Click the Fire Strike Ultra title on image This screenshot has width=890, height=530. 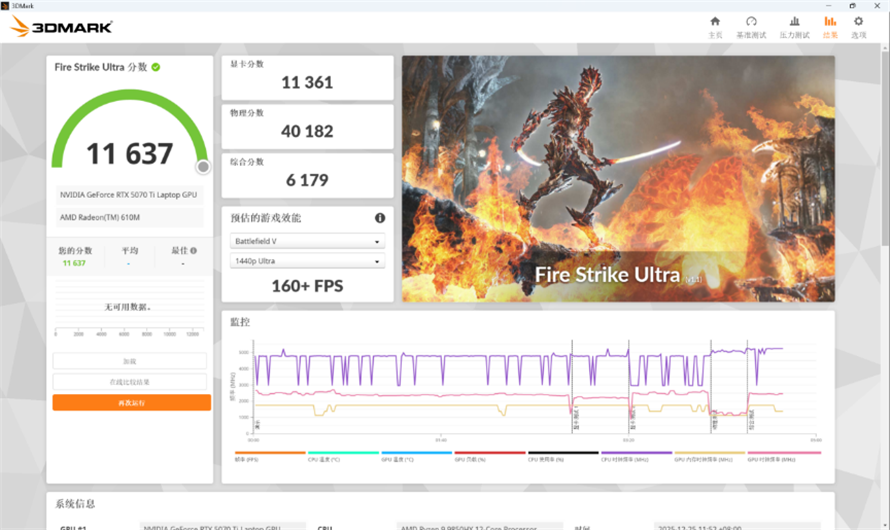(x=607, y=275)
